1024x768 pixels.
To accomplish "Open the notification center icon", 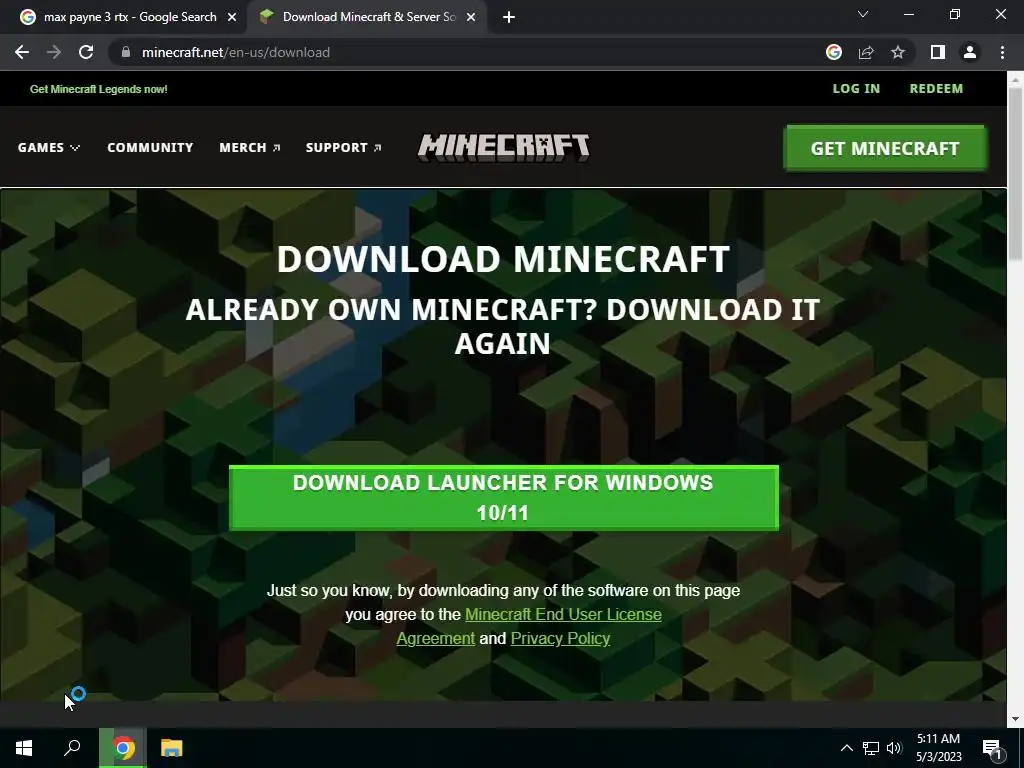I will [x=993, y=748].
